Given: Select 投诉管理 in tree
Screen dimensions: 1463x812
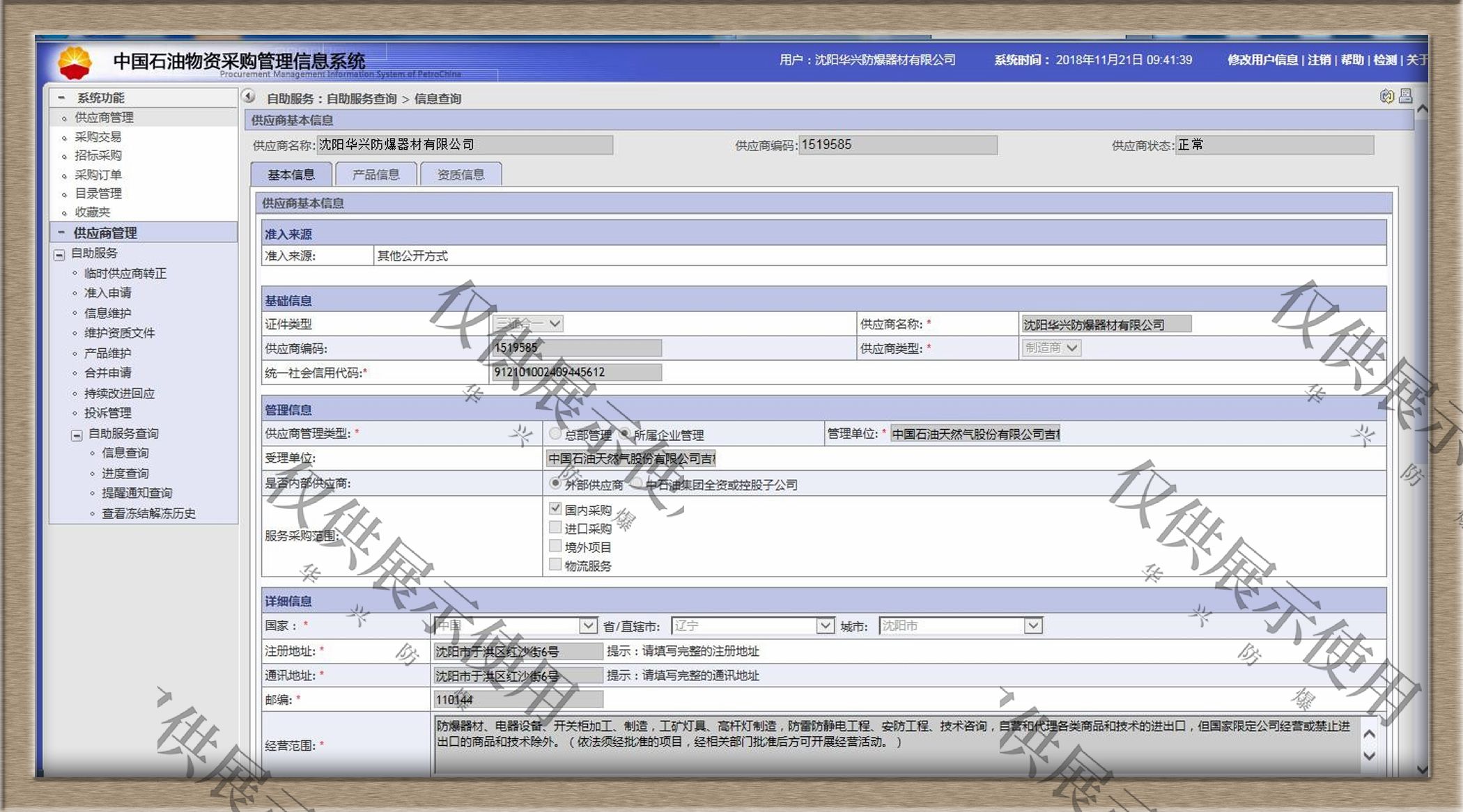Looking at the screenshot, I should 108,413.
